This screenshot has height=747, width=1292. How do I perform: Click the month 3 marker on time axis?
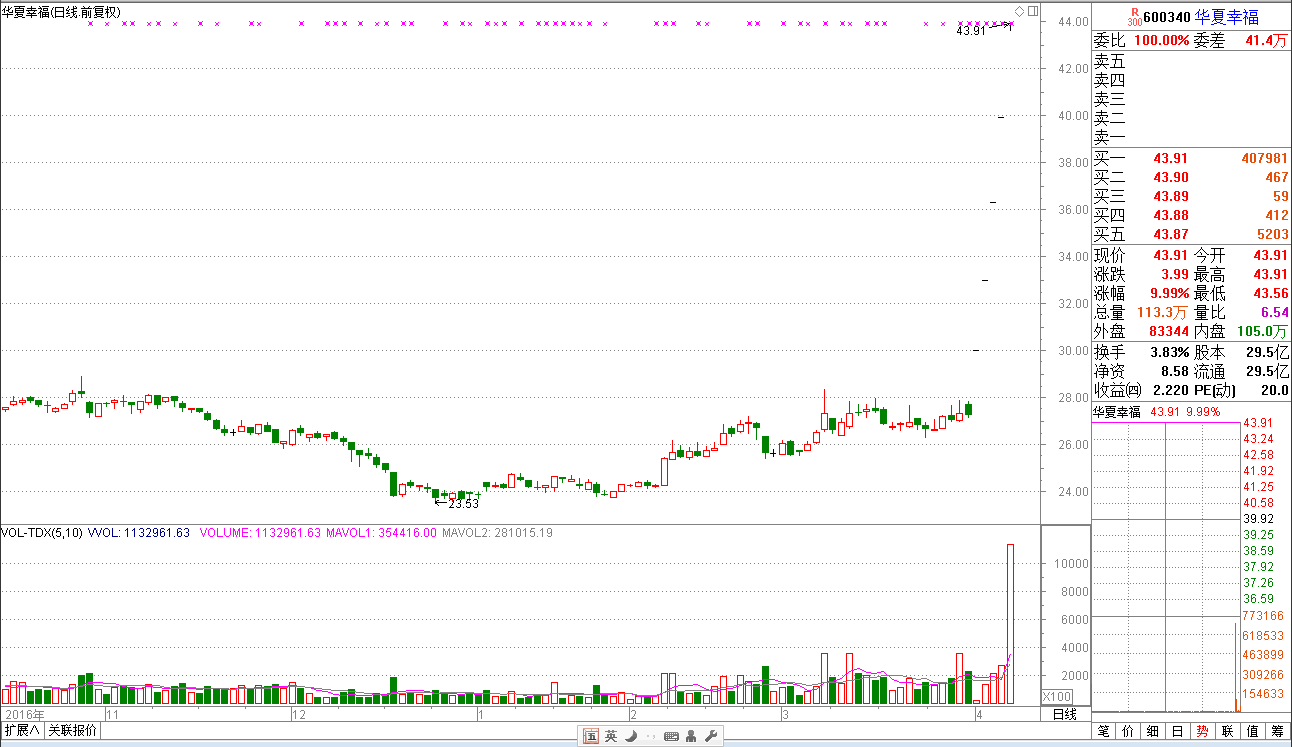pyautogui.click(x=786, y=715)
